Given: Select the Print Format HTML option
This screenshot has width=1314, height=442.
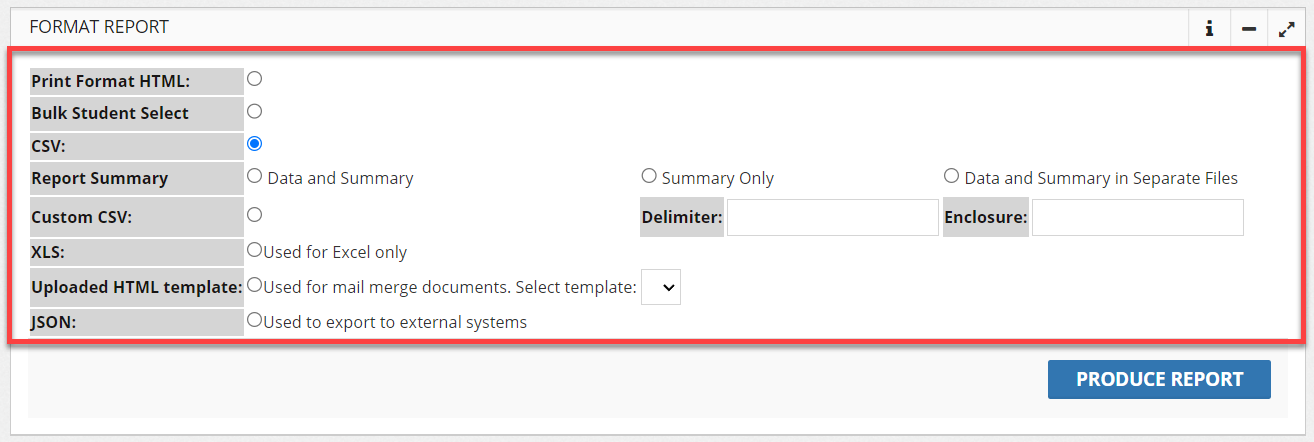Looking at the screenshot, I should [255, 79].
